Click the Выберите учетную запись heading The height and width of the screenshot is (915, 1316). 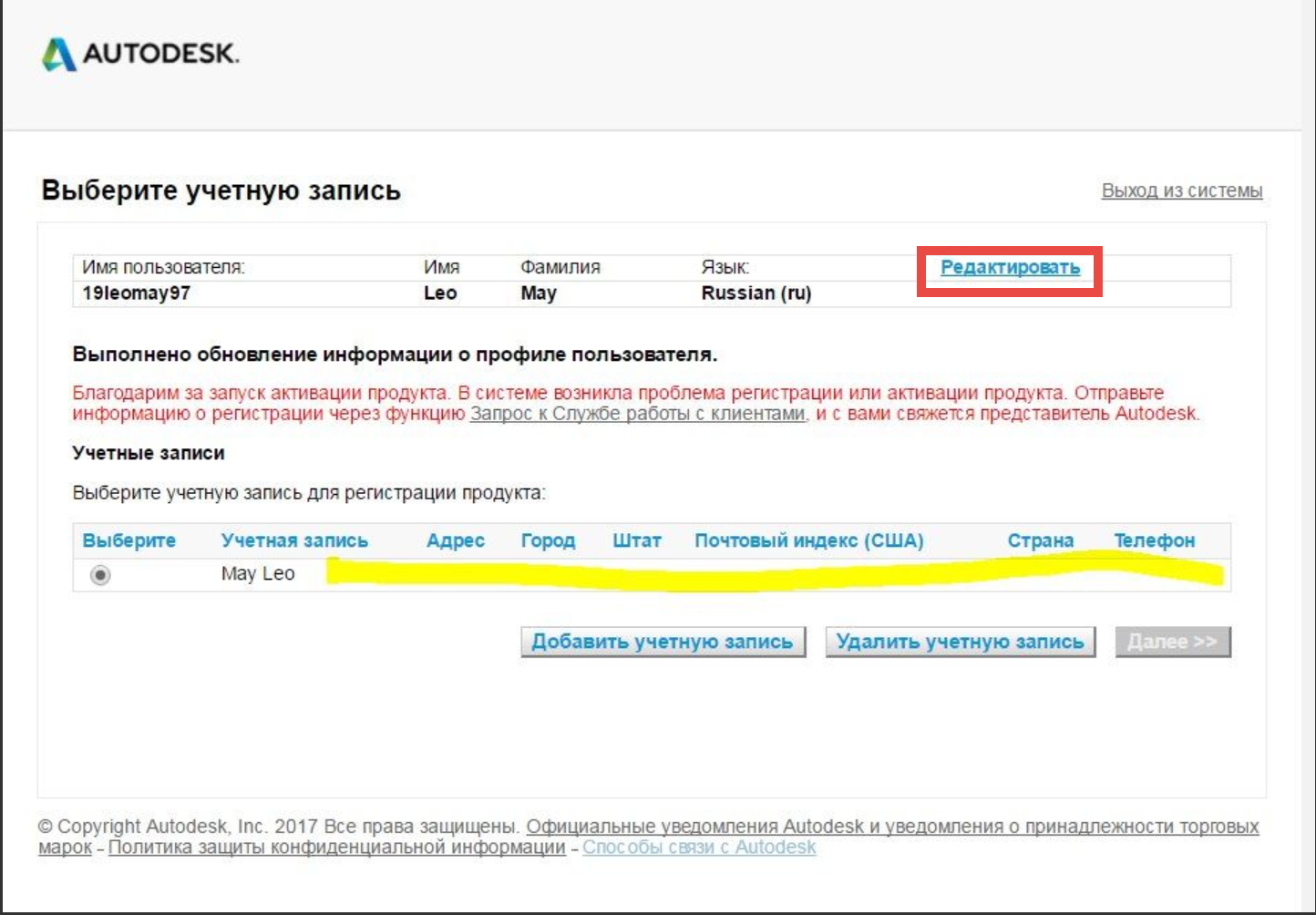(221, 190)
